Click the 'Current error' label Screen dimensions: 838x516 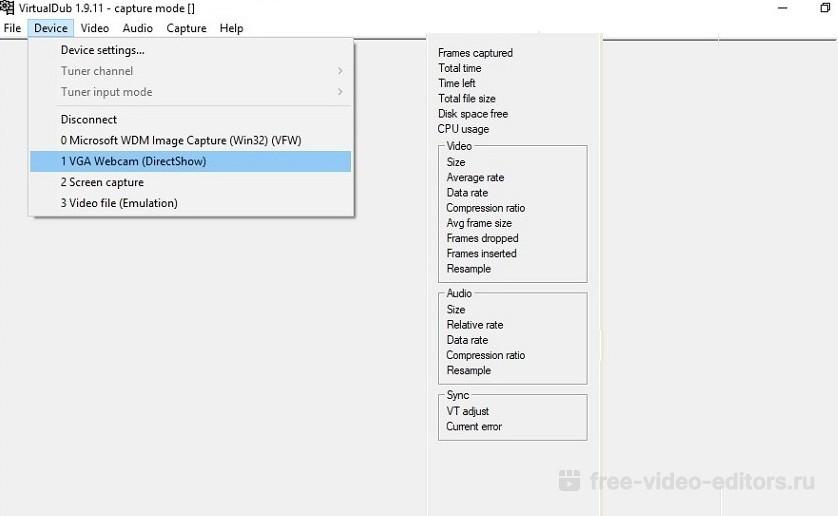pyautogui.click(x=474, y=426)
